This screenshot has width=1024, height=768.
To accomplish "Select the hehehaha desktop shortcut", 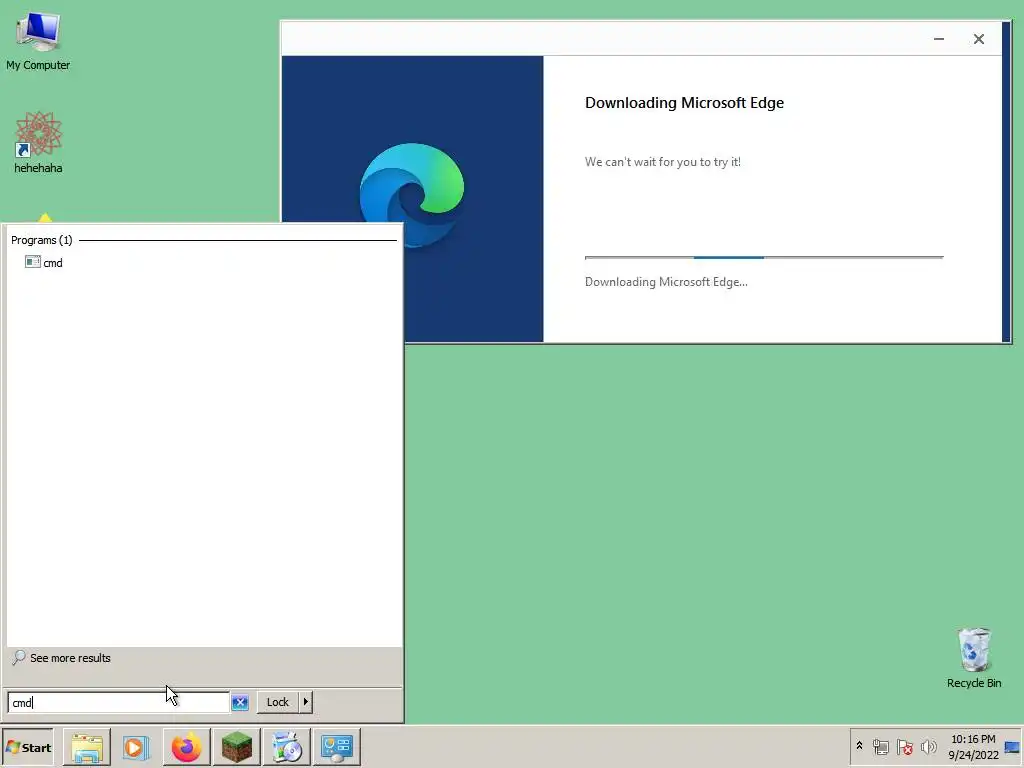I will click(38, 142).
